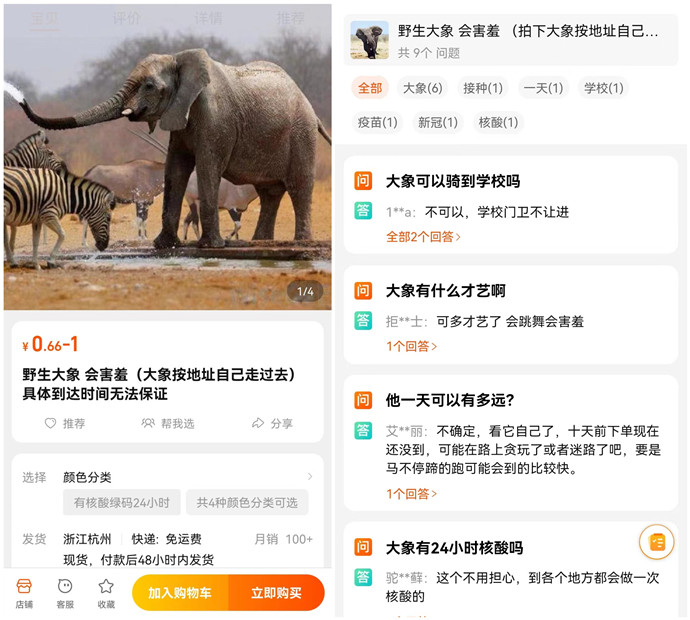This screenshot has height=620, width=690.
Task: Switch to the 评价 tab
Action: click(126, 18)
